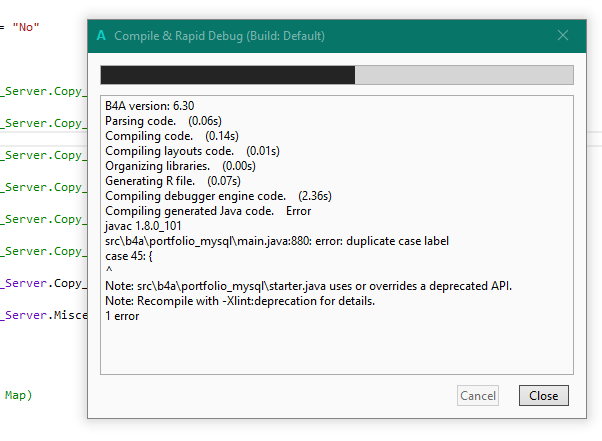This screenshot has height=441, width=602.
Task: Click the B4A logo icon in title bar
Action: (x=101, y=35)
